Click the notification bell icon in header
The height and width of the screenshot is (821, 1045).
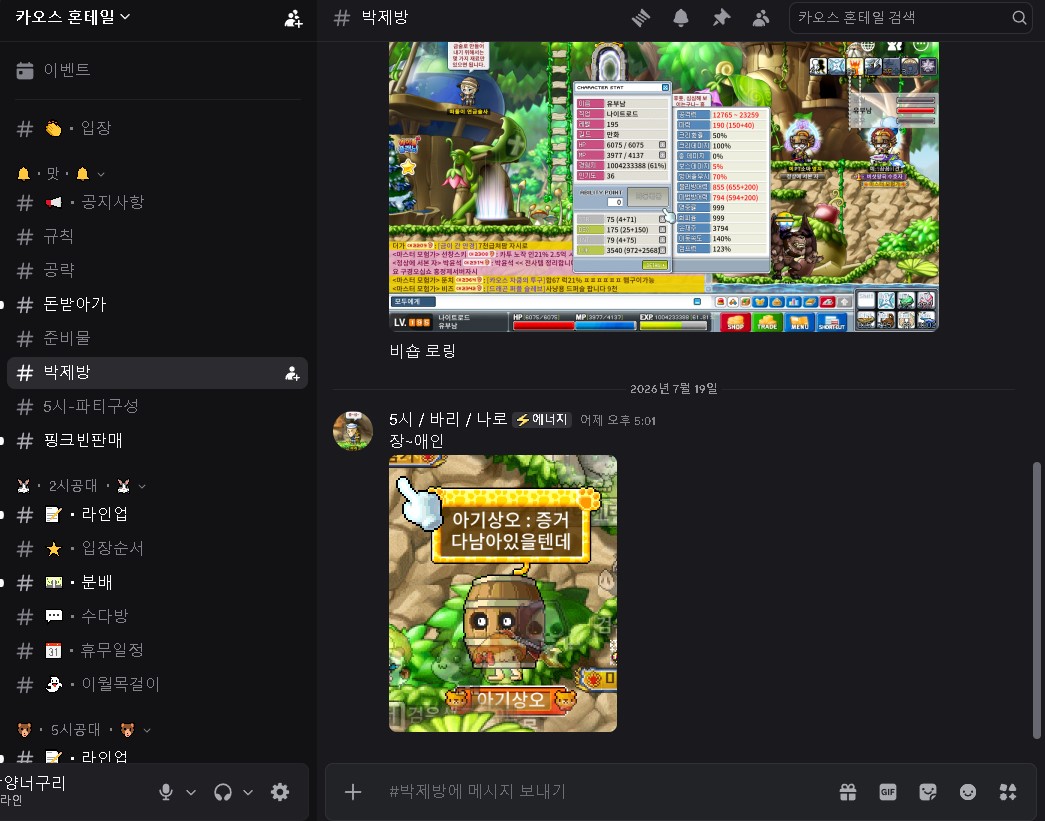pos(680,18)
